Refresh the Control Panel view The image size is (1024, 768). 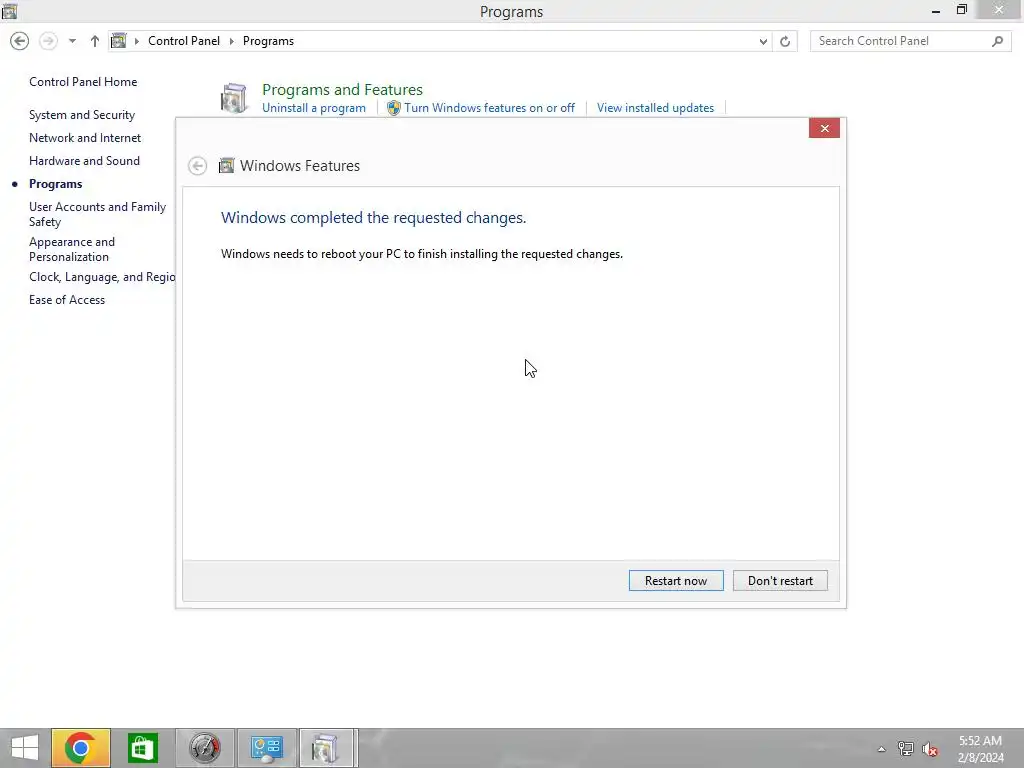coord(785,41)
